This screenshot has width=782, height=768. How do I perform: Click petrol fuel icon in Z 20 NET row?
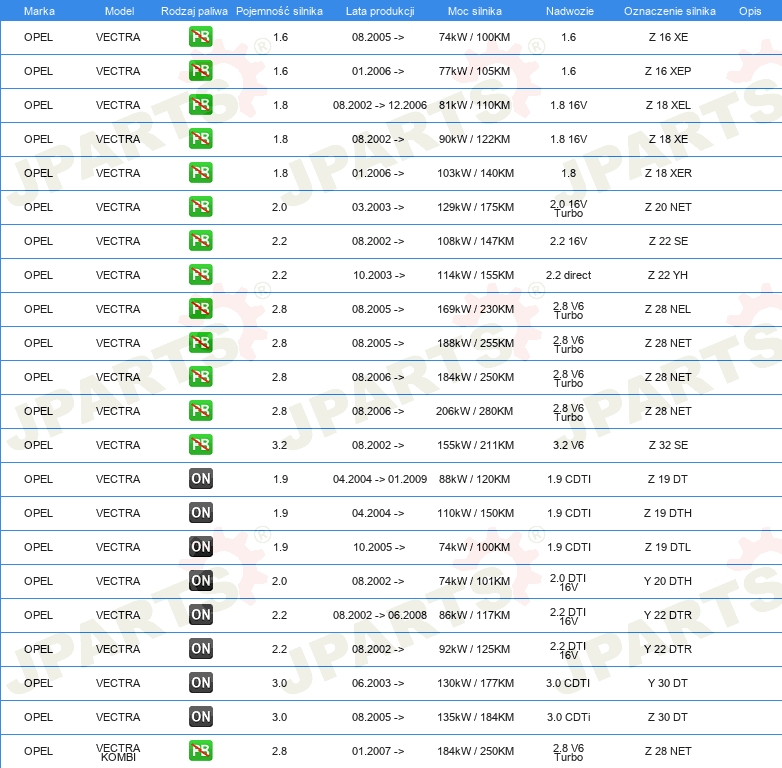click(x=200, y=207)
